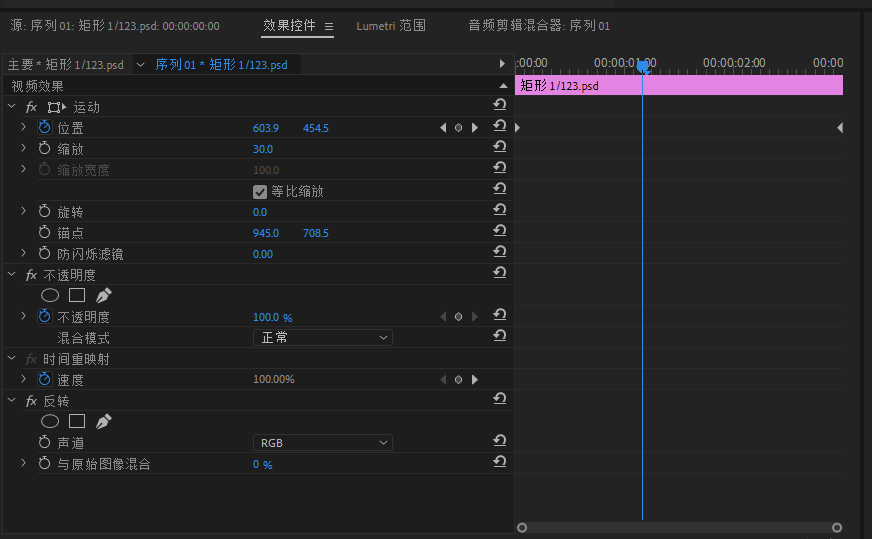This screenshot has width=872, height=539.
Task: Go to next 位置 keyframe
Action: [x=475, y=128]
